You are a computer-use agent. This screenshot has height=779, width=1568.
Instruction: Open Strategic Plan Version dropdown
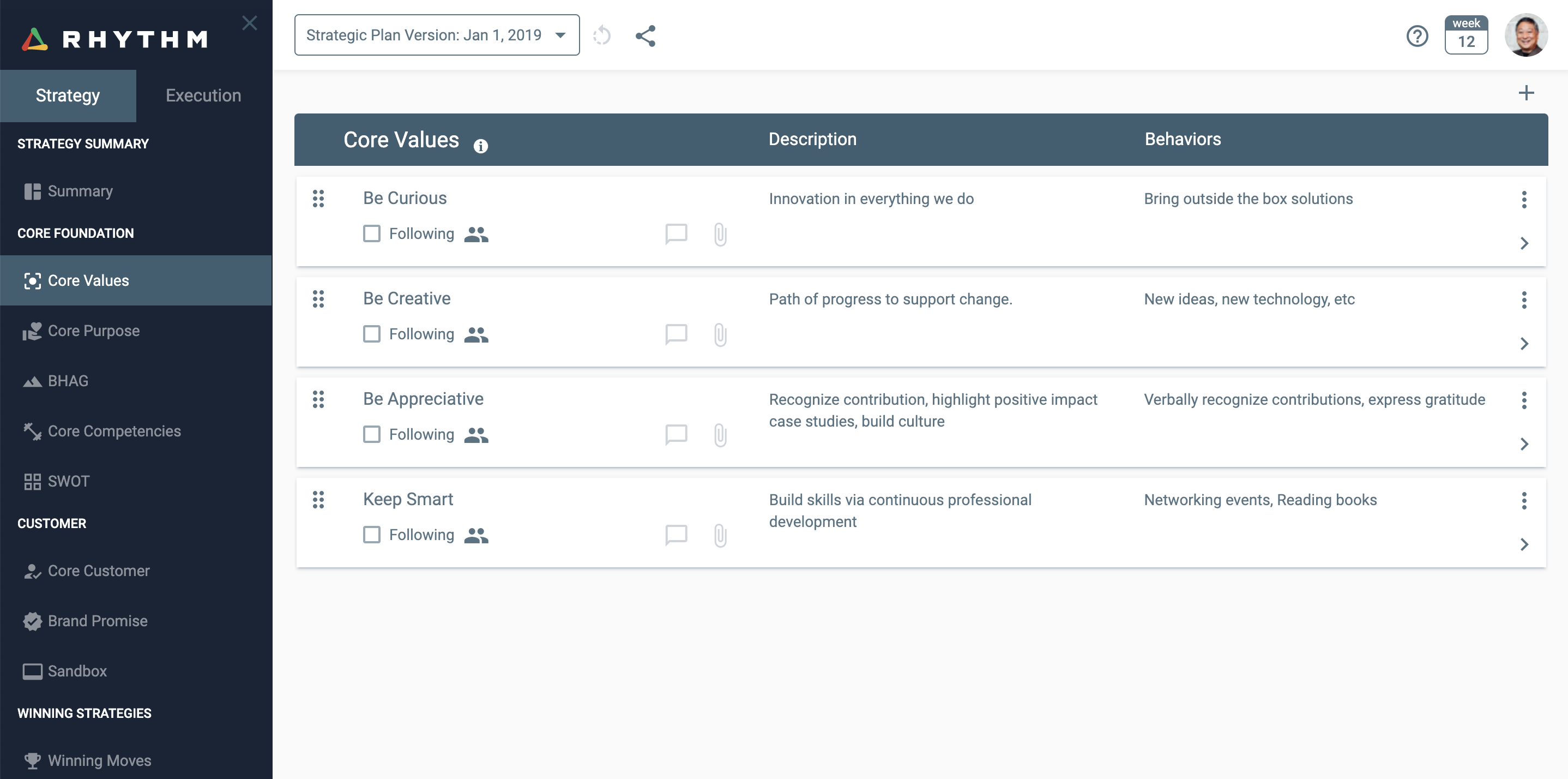pyautogui.click(x=437, y=35)
